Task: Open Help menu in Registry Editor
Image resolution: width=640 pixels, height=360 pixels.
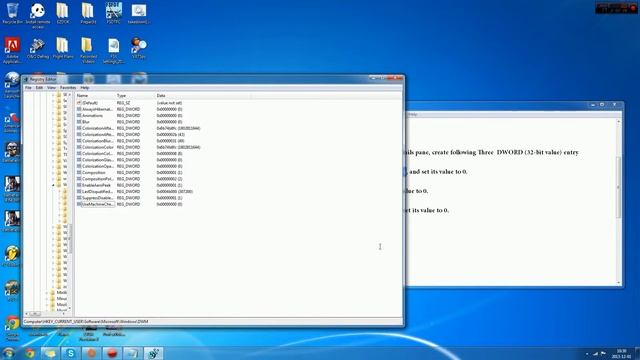Action: (x=84, y=88)
